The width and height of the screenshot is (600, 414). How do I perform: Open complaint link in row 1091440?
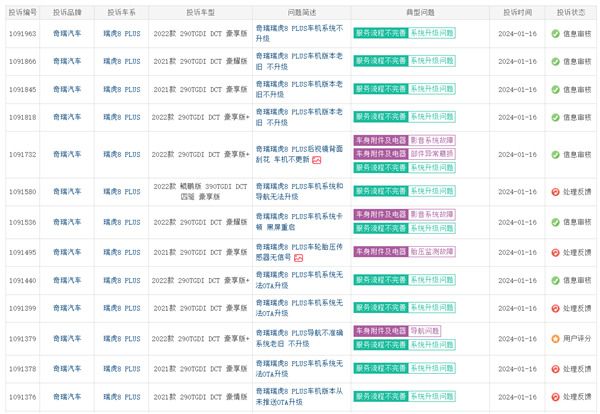(x=299, y=280)
